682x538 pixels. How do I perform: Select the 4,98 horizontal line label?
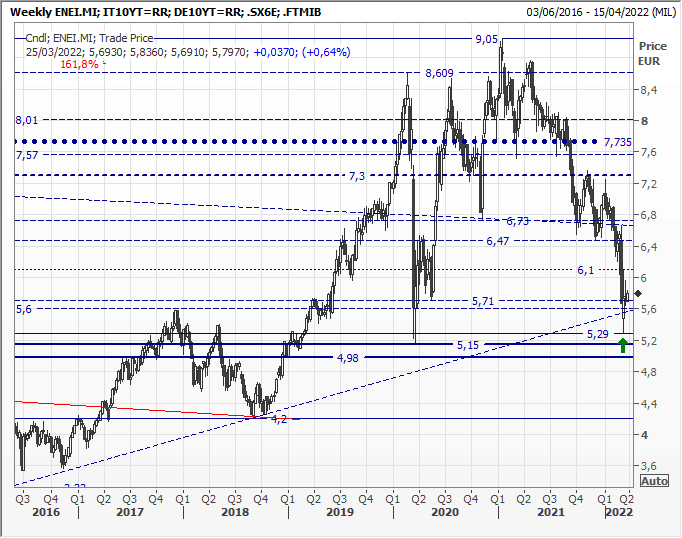pos(348,358)
